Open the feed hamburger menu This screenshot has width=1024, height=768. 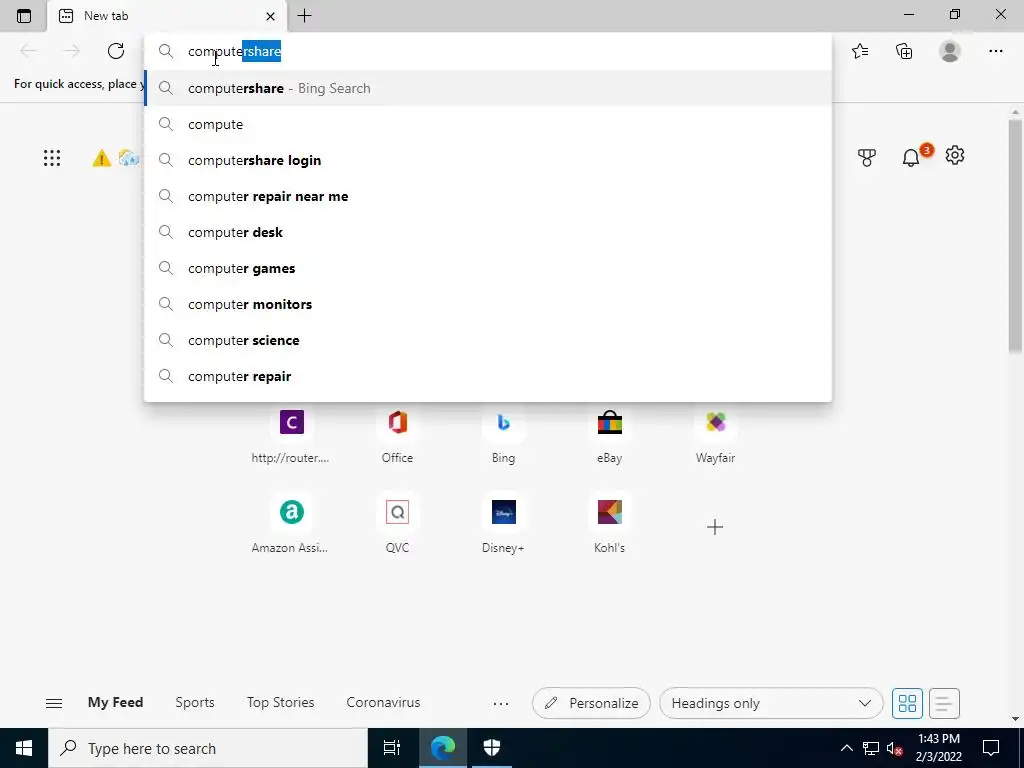[x=54, y=703]
